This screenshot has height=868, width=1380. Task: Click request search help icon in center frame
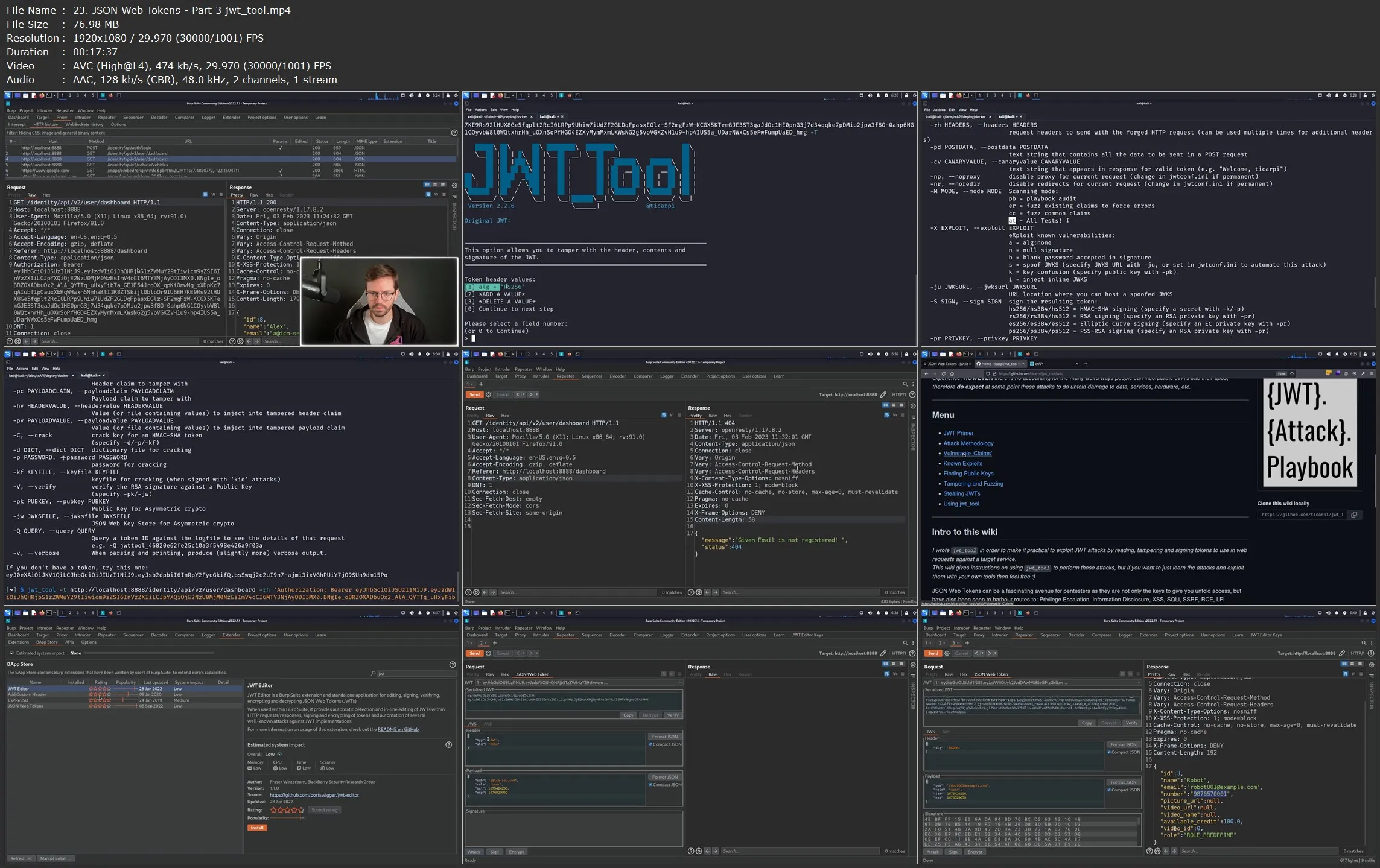[468, 592]
